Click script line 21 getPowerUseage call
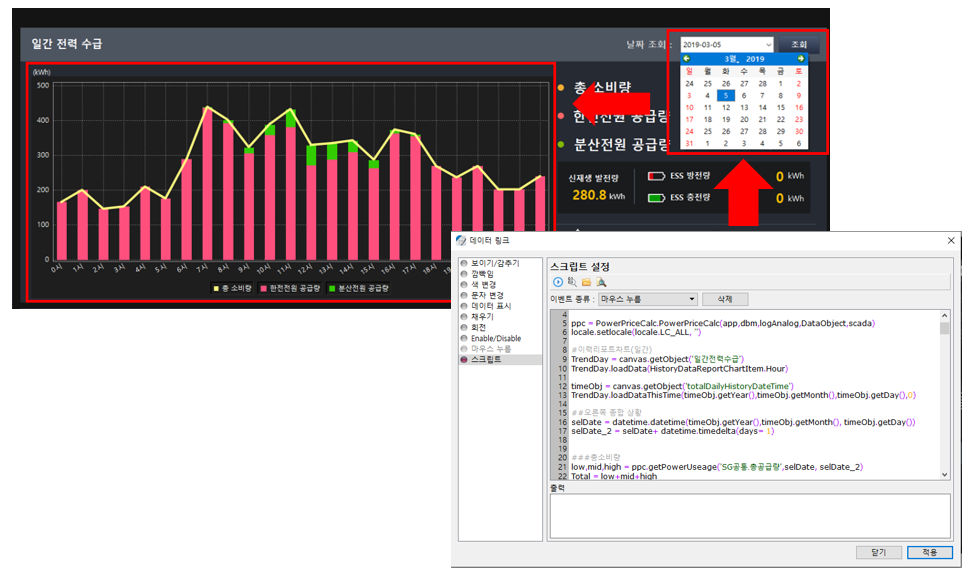 pos(717,467)
